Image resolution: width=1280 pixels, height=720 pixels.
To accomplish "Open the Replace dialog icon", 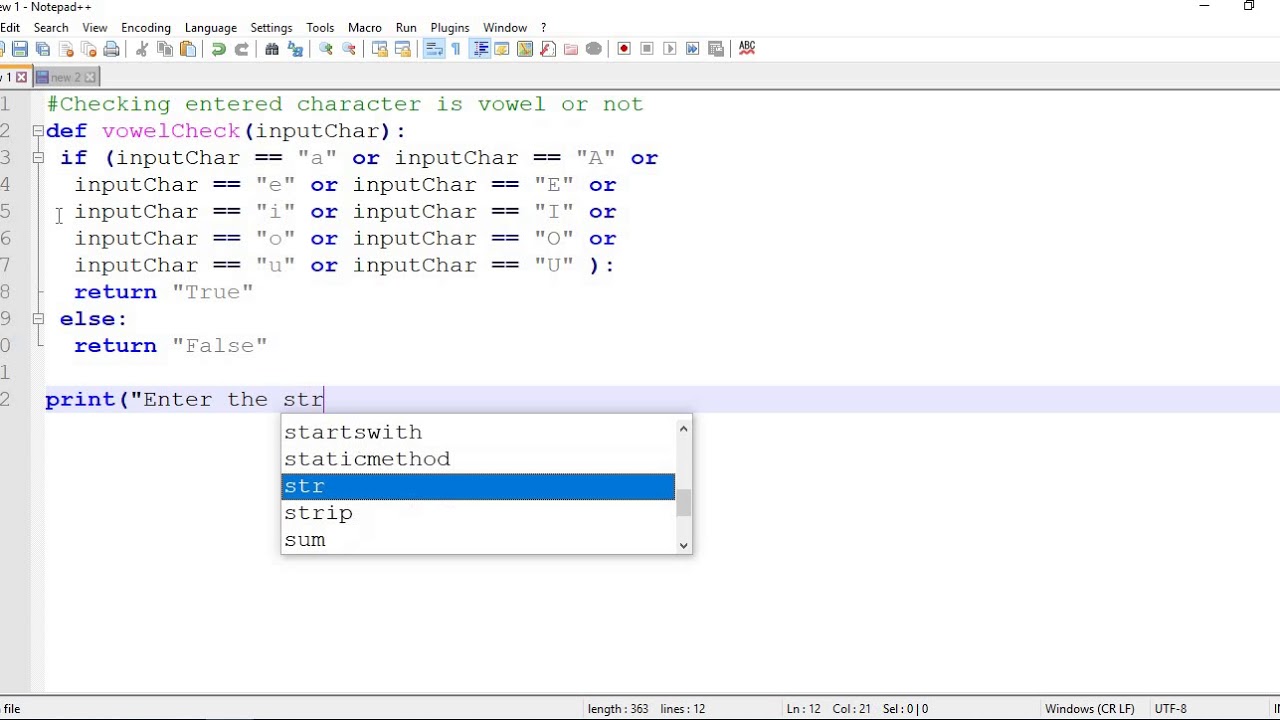I will (295, 49).
